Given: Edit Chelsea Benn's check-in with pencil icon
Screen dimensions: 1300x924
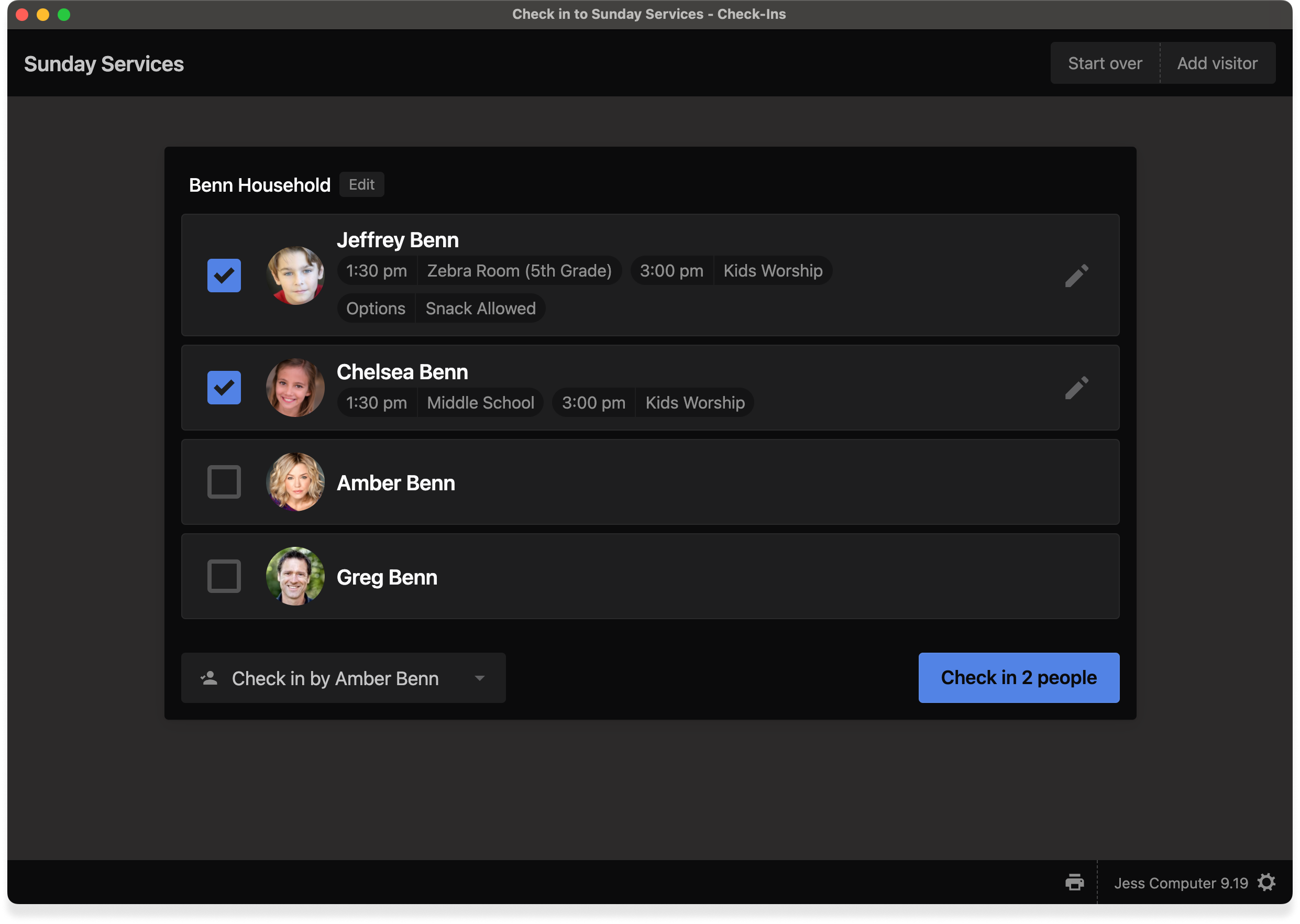Looking at the screenshot, I should click(1077, 388).
